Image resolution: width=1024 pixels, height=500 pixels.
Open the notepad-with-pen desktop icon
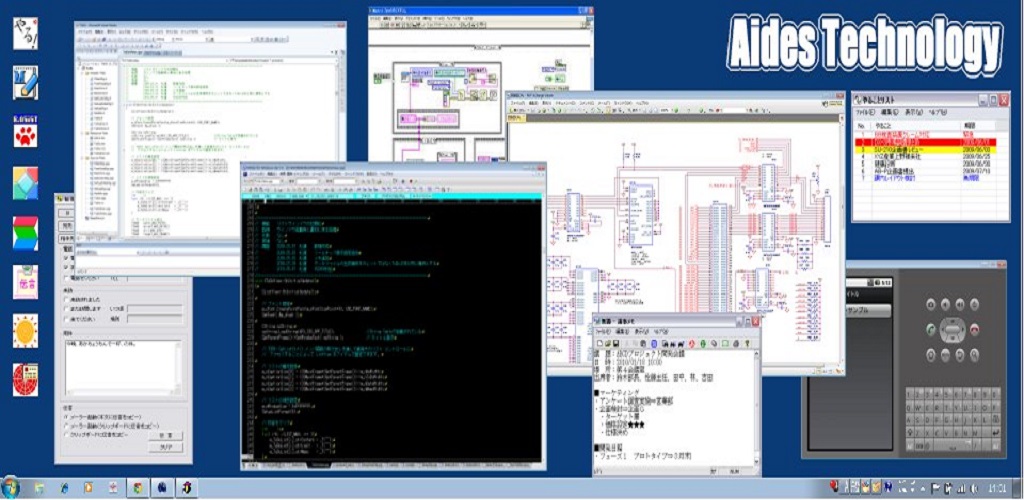click(25, 82)
